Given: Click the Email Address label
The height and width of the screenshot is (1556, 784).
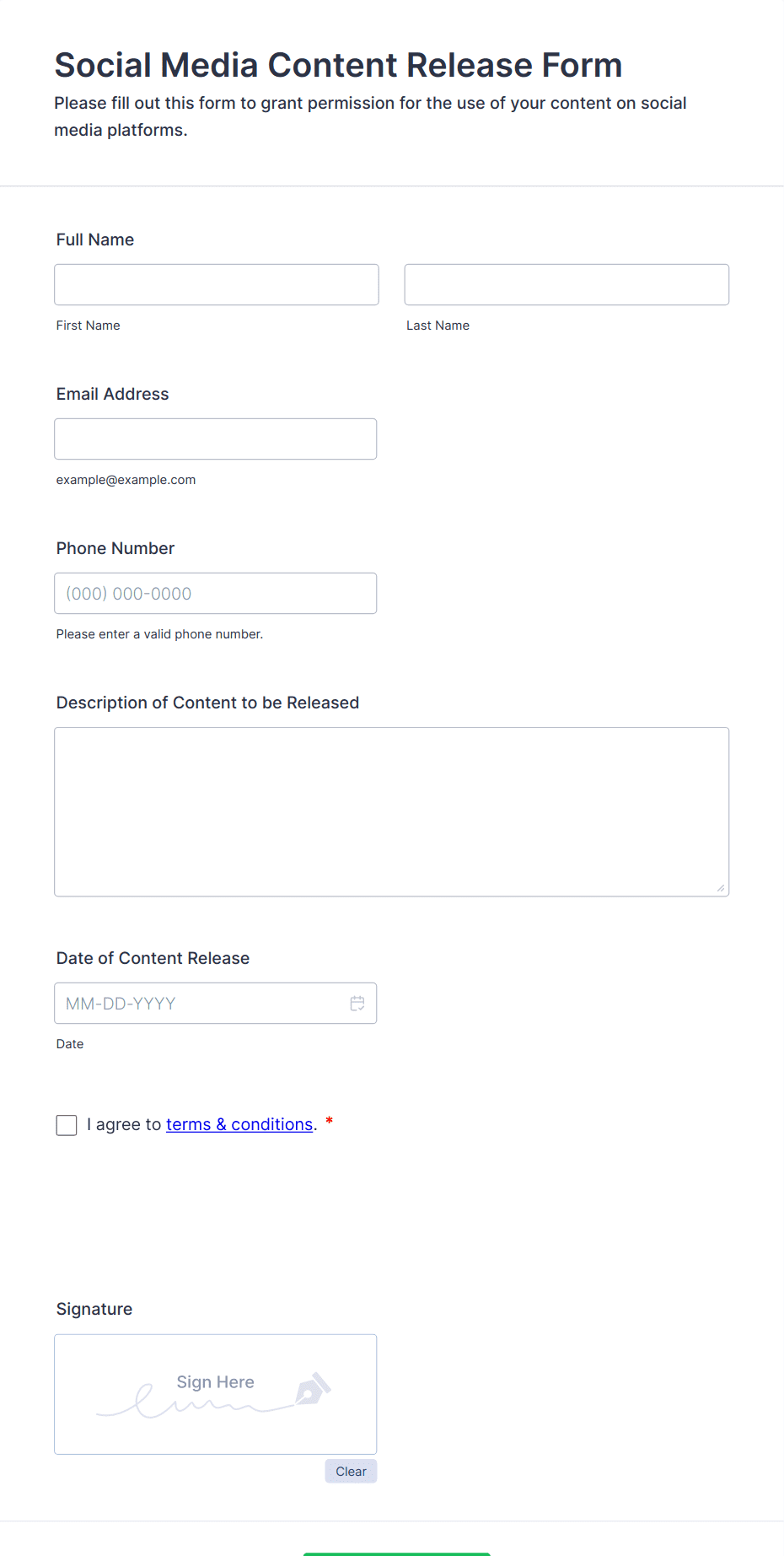Looking at the screenshot, I should tap(112, 394).
